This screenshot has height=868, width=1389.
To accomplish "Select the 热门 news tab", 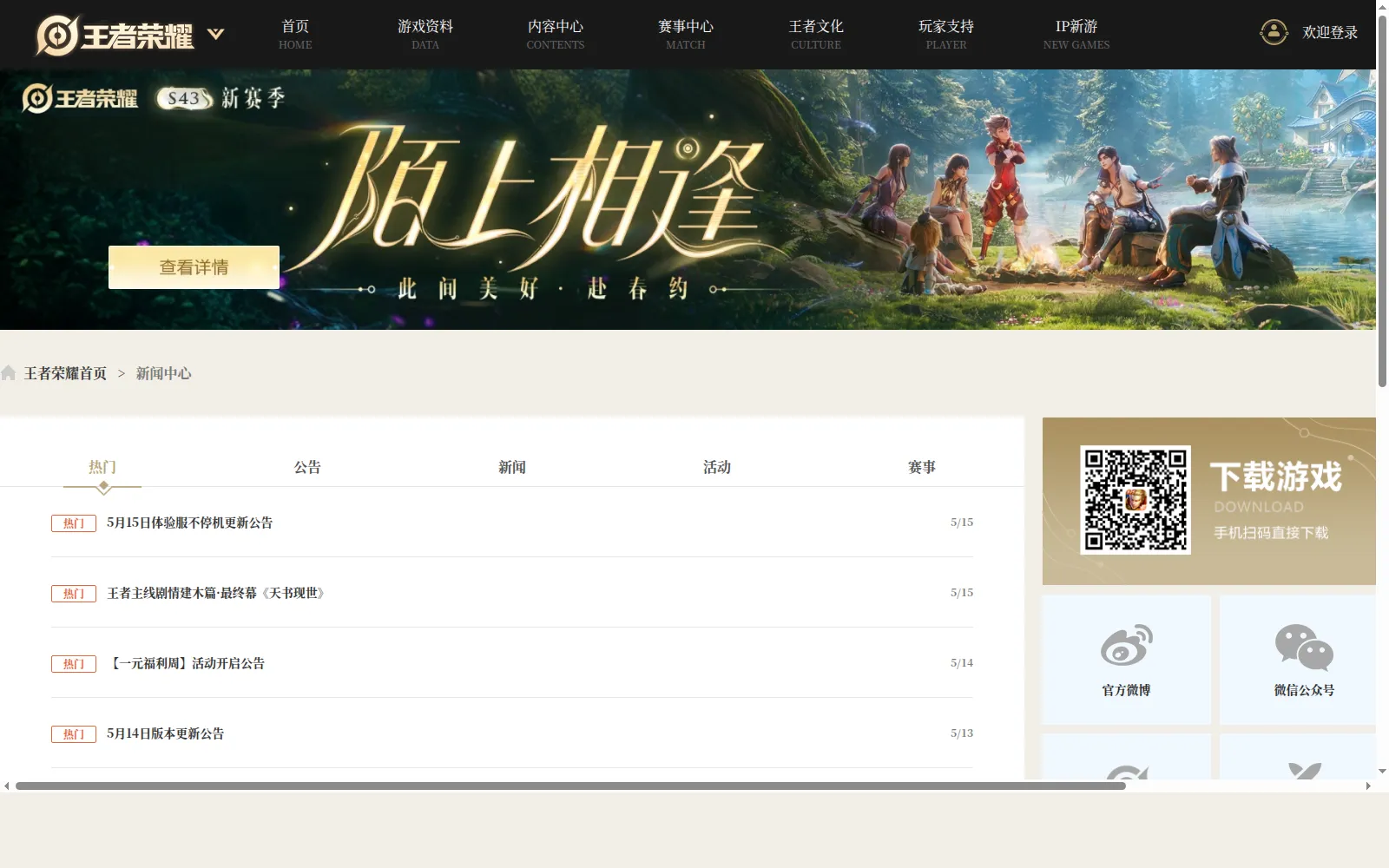I will (102, 467).
